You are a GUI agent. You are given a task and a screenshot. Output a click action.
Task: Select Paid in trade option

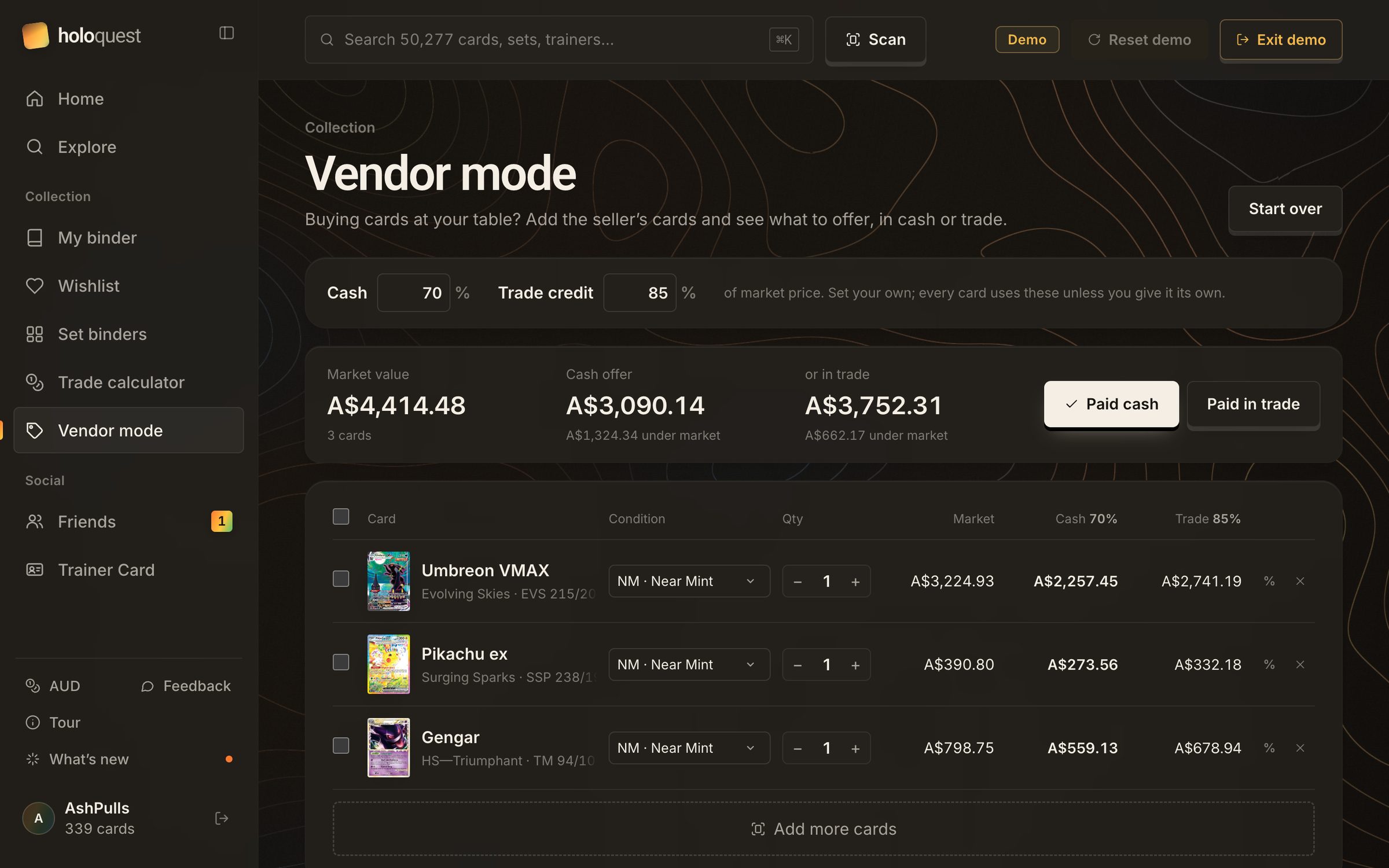(1253, 404)
